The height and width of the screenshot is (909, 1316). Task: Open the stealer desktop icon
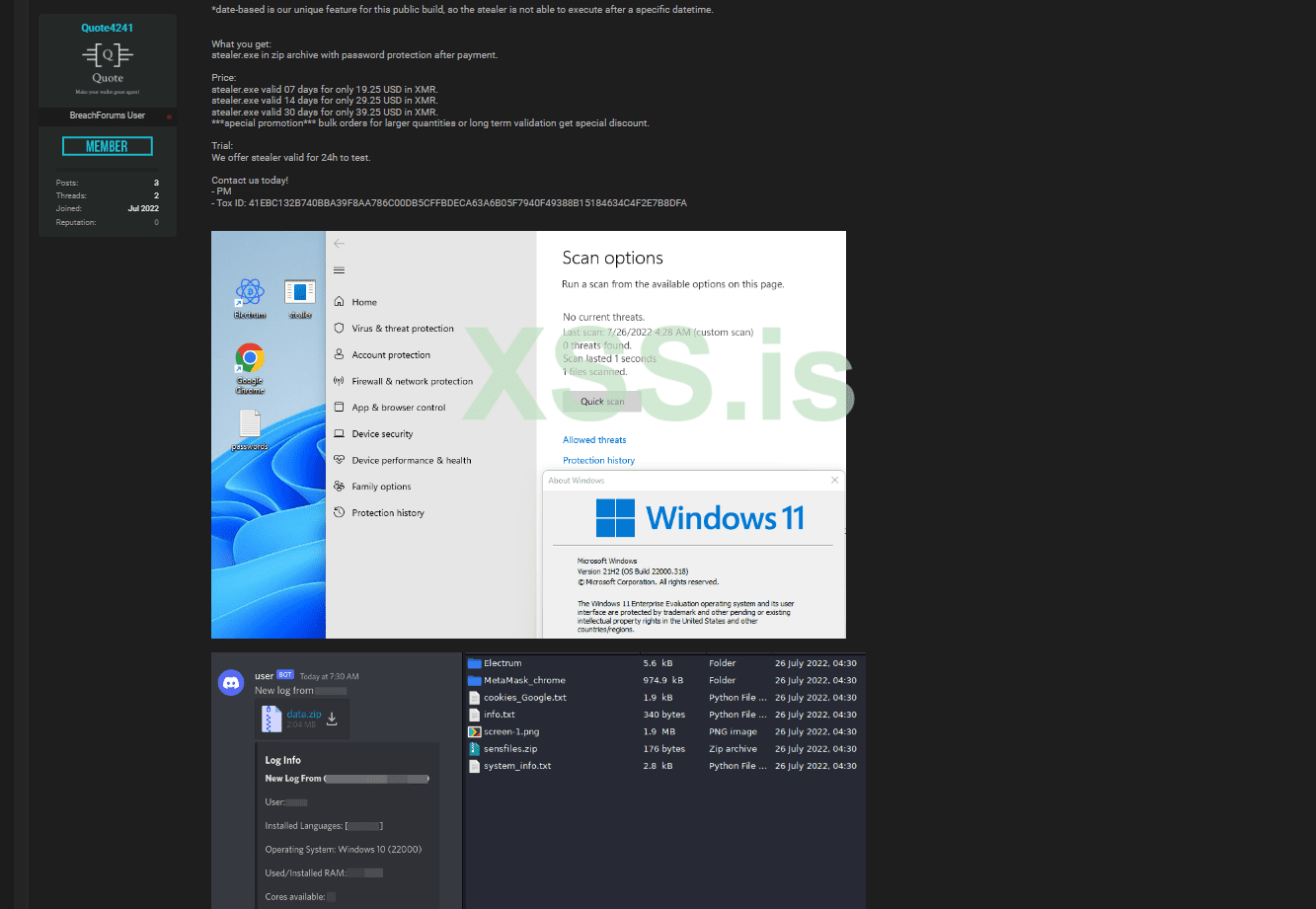(x=300, y=291)
